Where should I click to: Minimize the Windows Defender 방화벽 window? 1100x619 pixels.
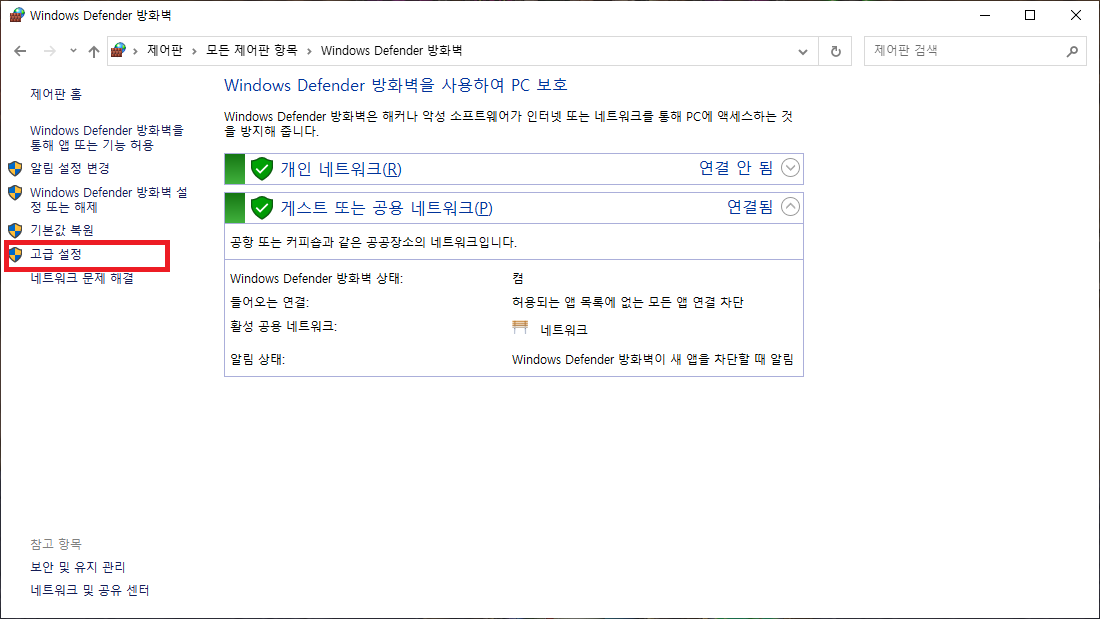[x=985, y=15]
